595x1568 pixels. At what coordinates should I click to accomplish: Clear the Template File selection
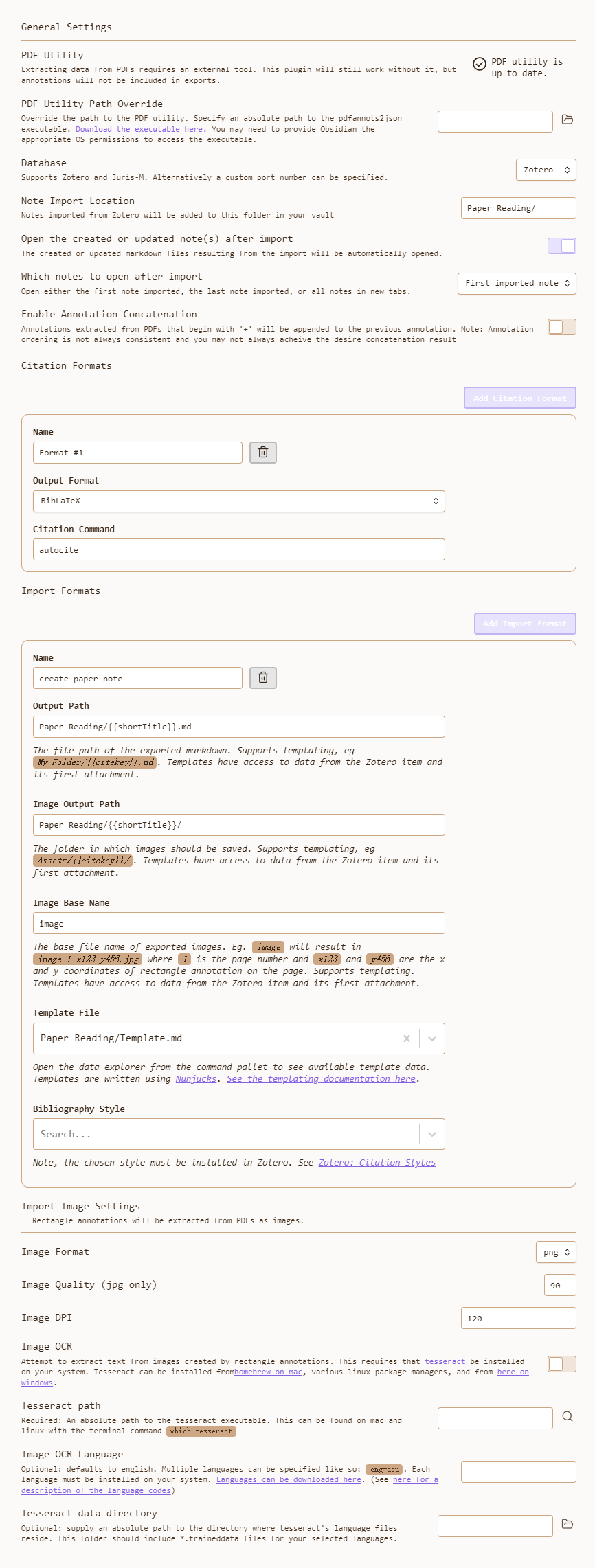(x=407, y=1038)
